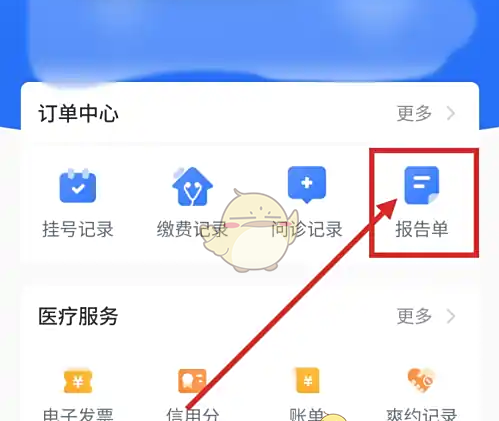Expand 订单中心 with its chevron arrow
The height and width of the screenshot is (421, 499).
click(451, 113)
